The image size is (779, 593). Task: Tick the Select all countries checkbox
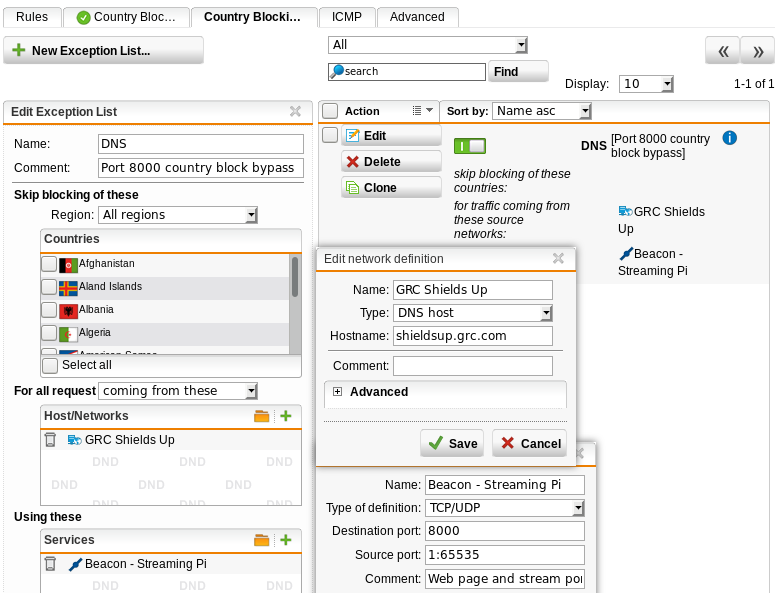pos(50,365)
